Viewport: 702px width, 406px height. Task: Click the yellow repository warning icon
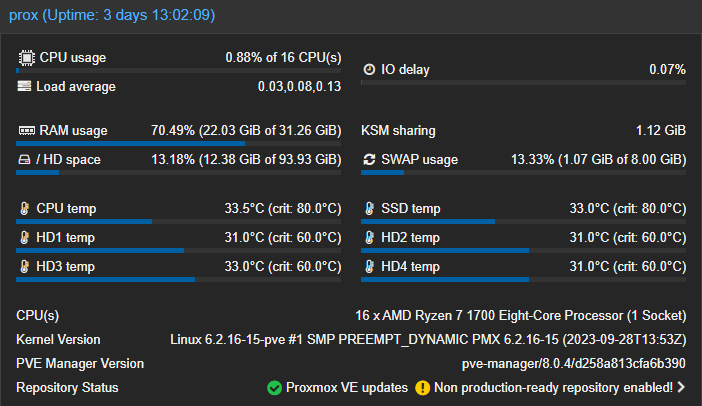pyautogui.click(x=423, y=388)
